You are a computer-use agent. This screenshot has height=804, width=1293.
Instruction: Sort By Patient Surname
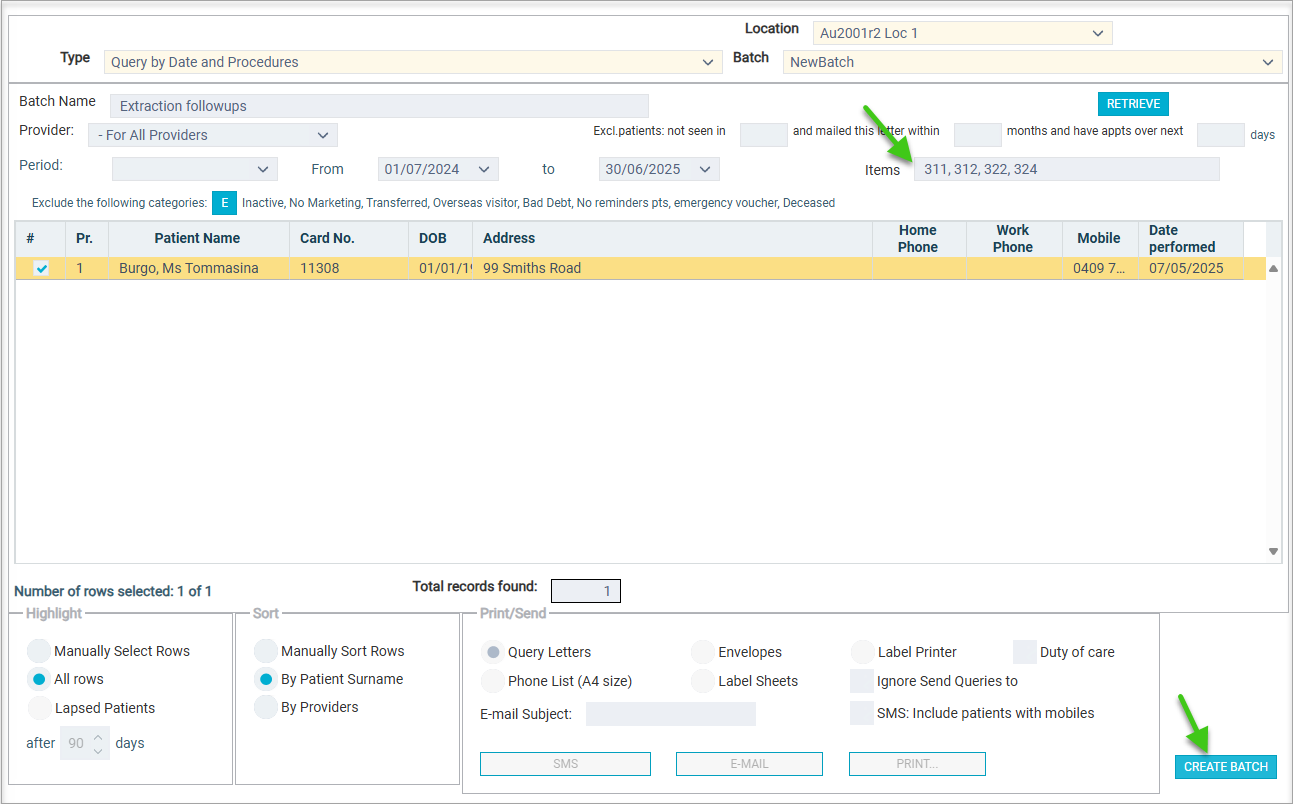pyautogui.click(x=266, y=679)
